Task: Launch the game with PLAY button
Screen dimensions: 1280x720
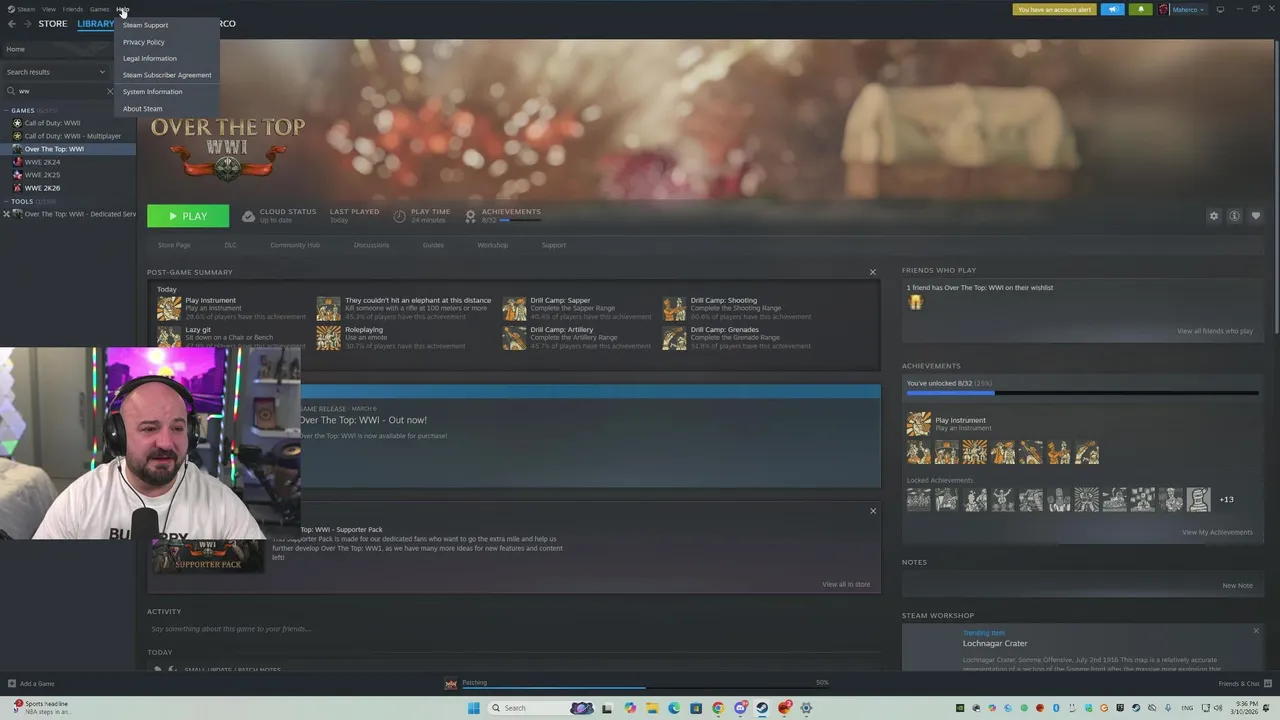Action: point(188,216)
